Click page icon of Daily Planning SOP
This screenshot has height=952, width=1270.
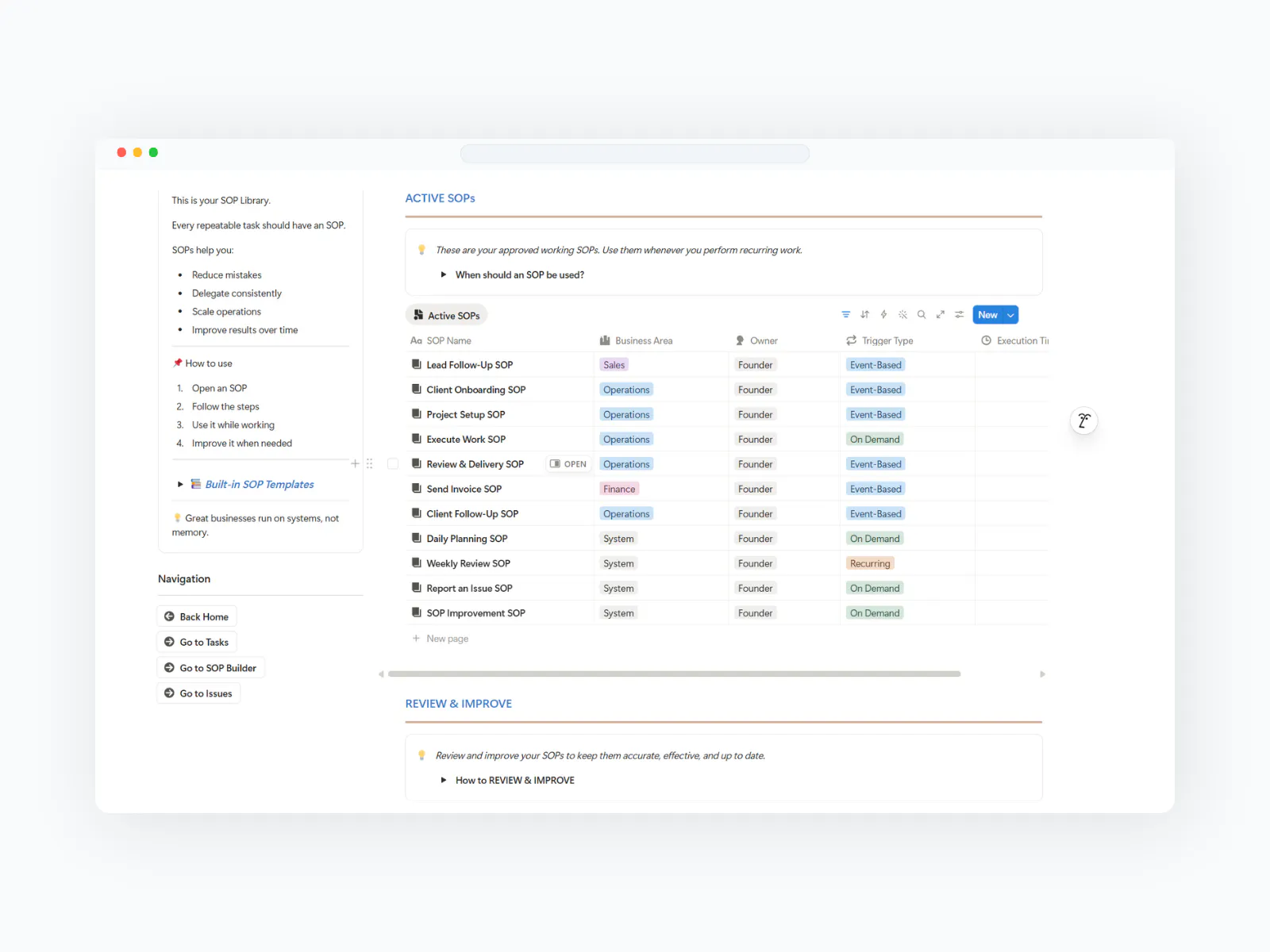[x=416, y=538]
